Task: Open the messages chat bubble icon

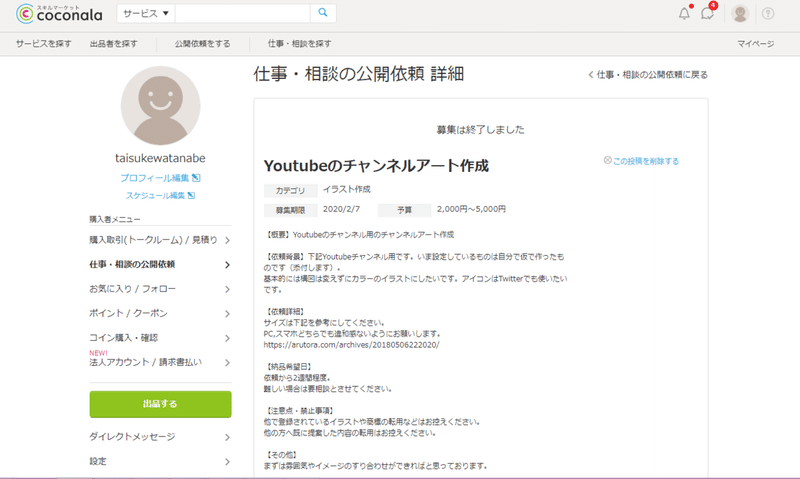Action: pos(707,14)
